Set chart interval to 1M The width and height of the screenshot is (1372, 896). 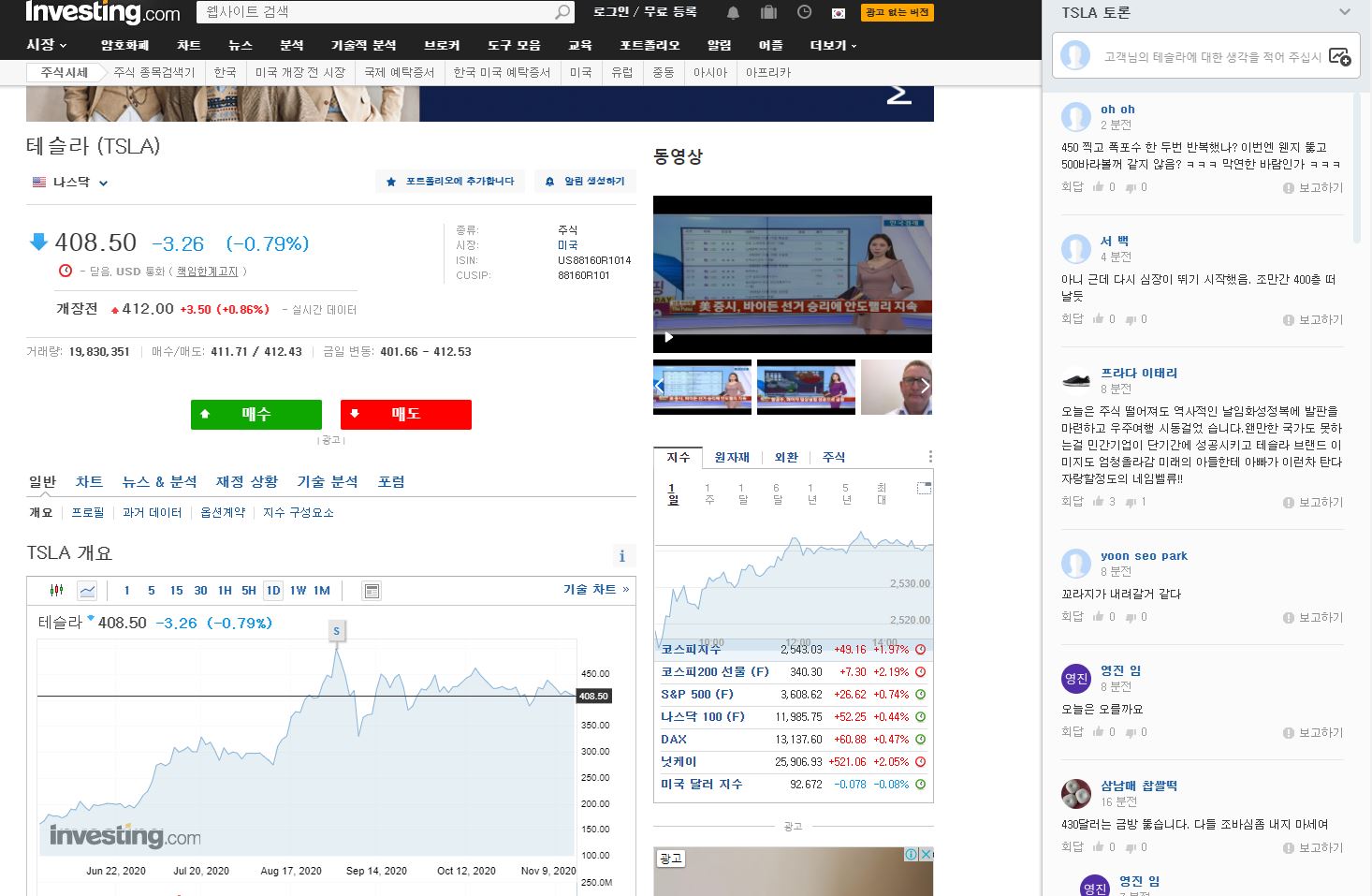click(x=322, y=591)
